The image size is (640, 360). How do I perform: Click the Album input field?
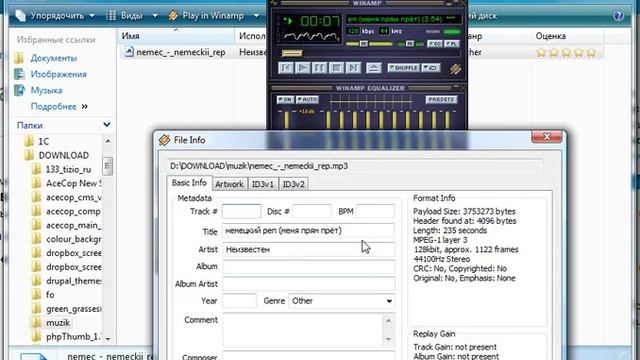pyautogui.click(x=309, y=267)
